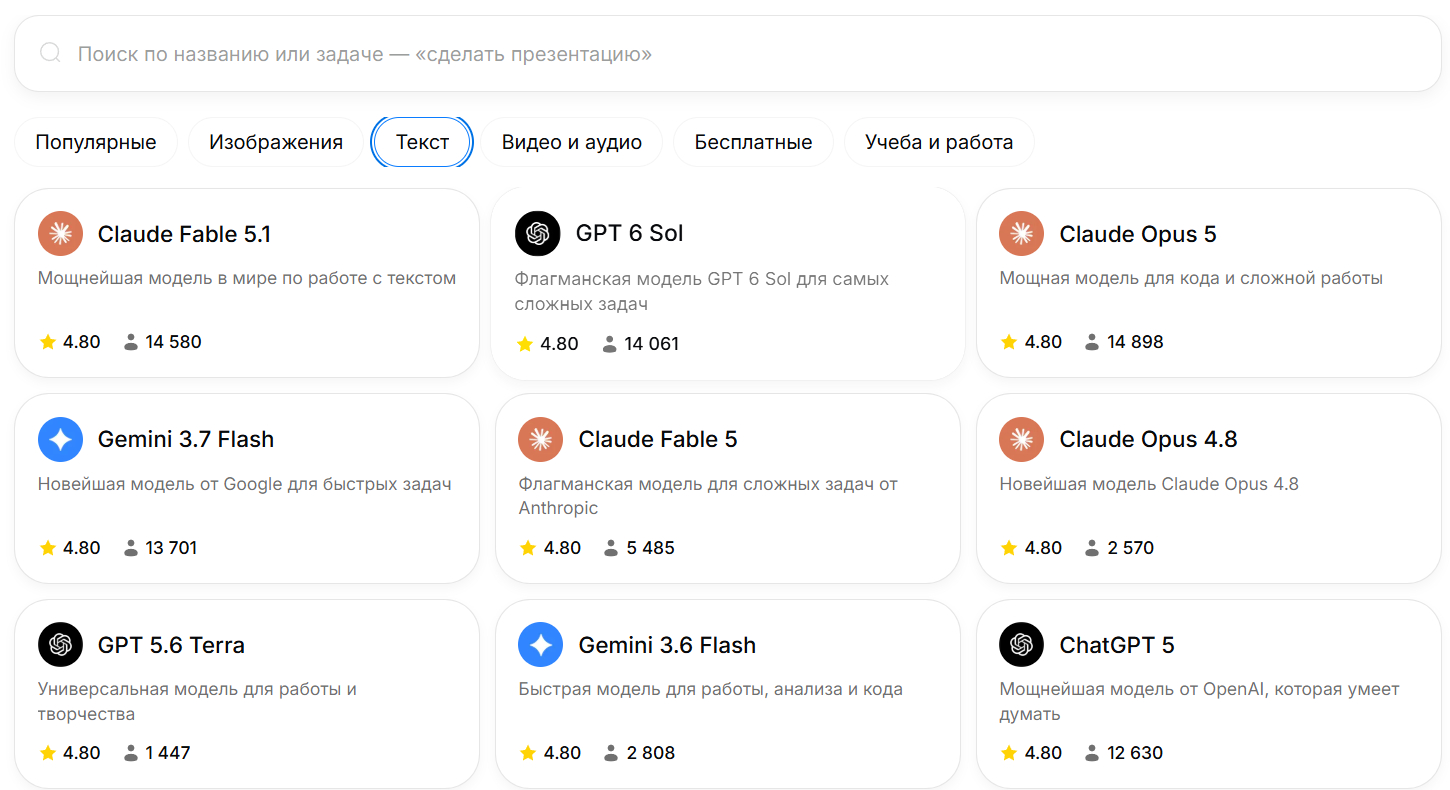Click the user count '12 630'

coord(1136,753)
